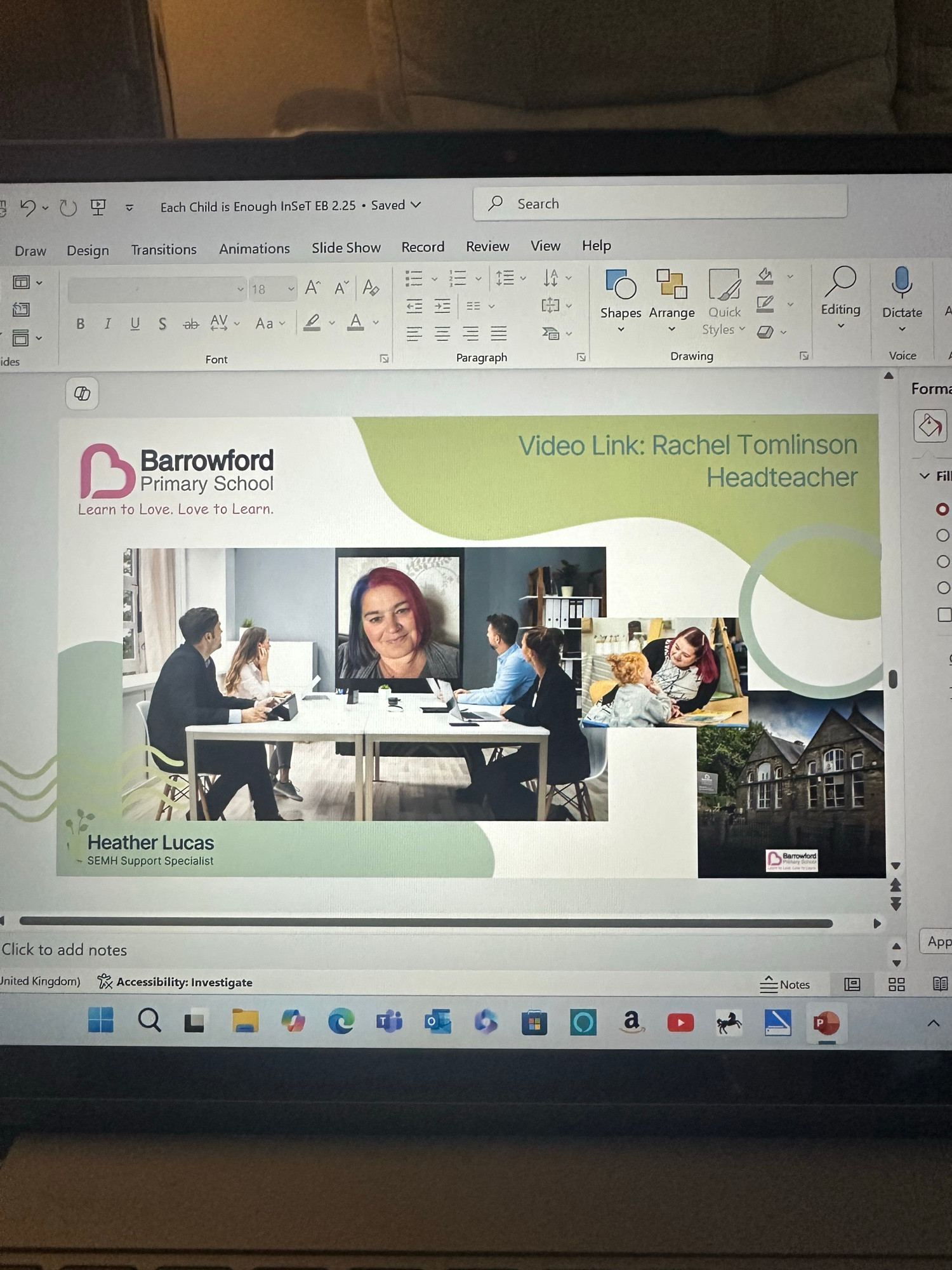Click Text Direction icon

[551, 277]
